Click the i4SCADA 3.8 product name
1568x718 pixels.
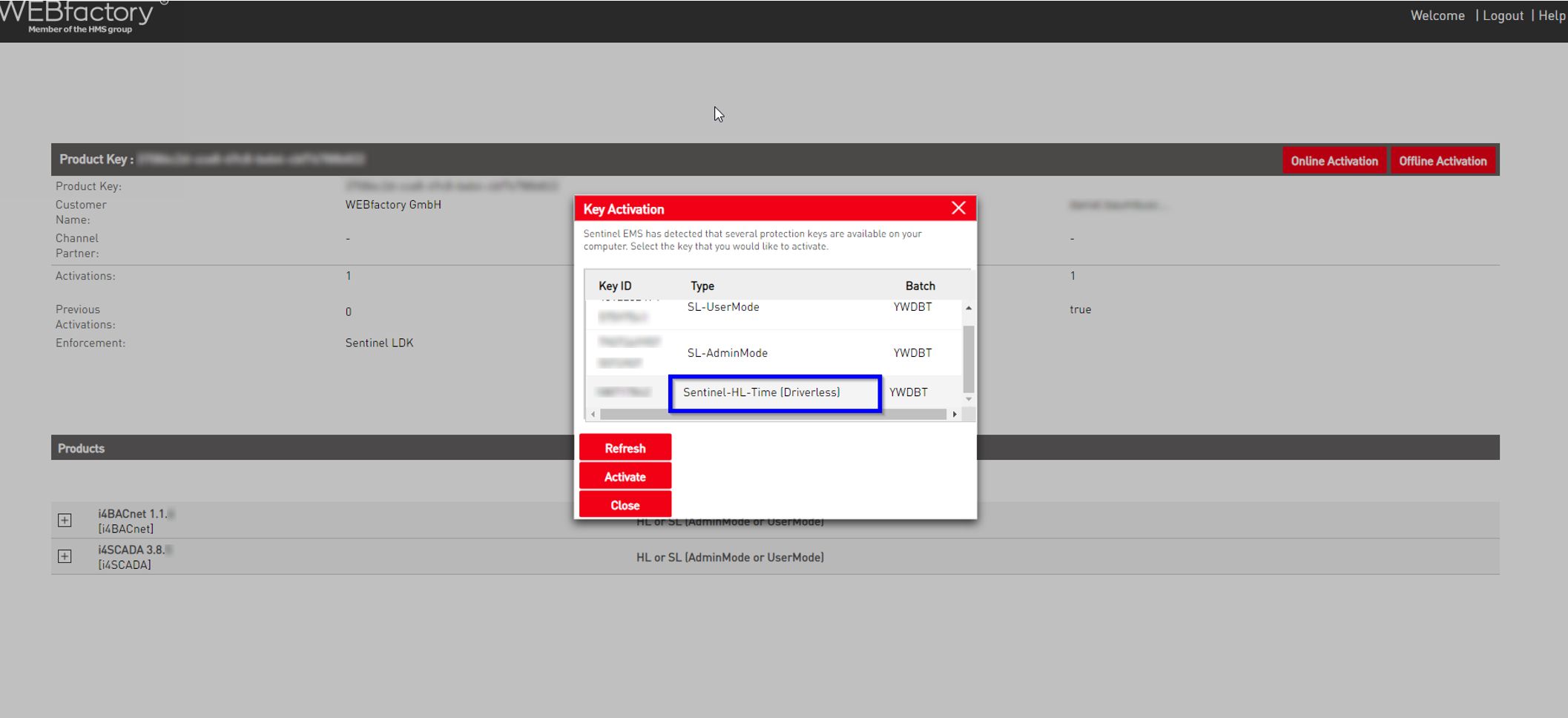(x=134, y=550)
